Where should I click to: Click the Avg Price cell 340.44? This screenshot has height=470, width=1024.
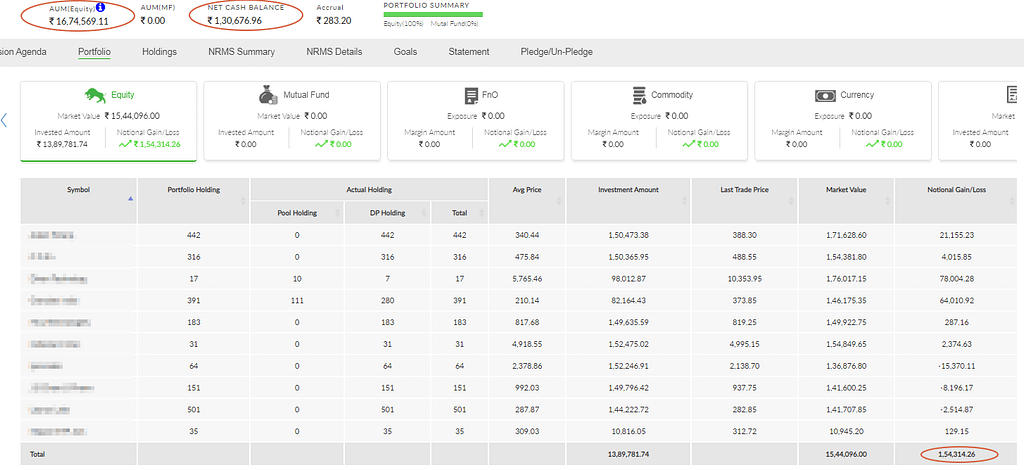click(x=527, y=235)
